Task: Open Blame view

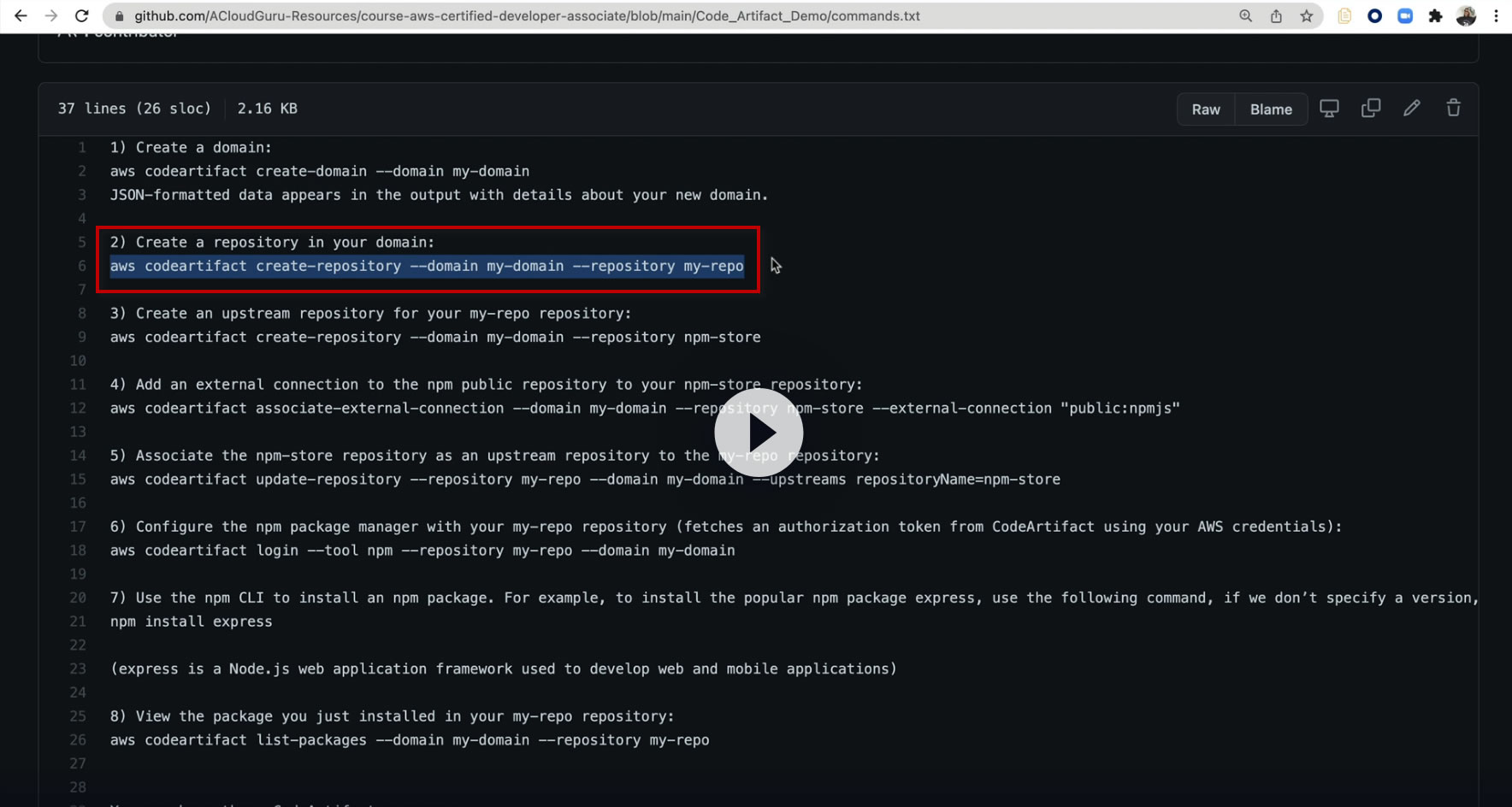Action: 1271,109
